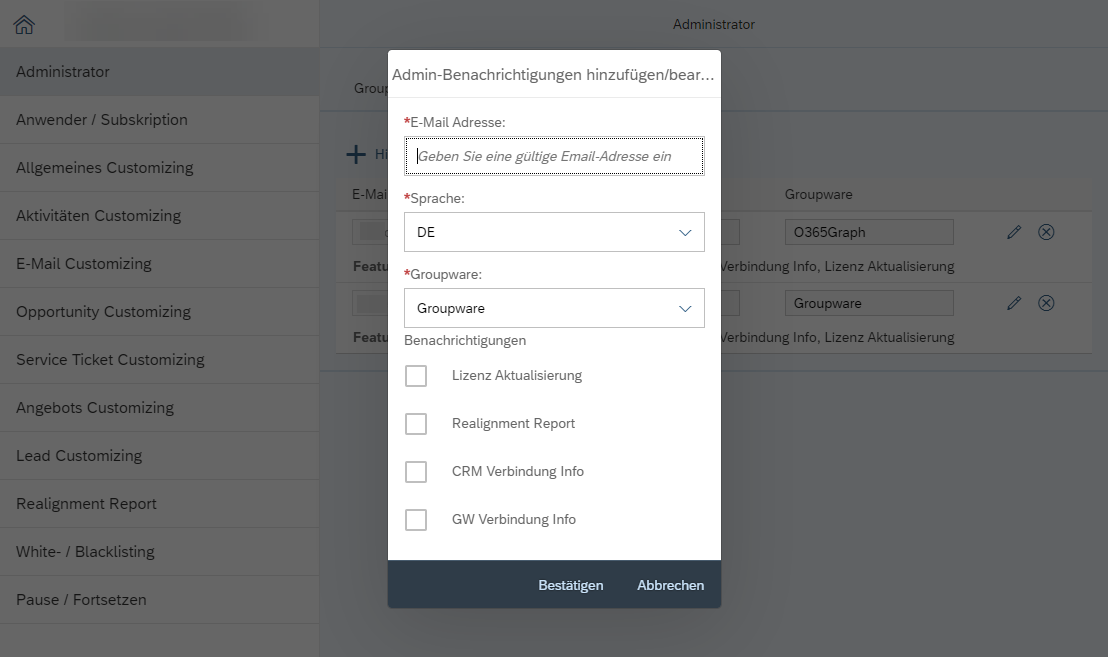Expand the Groupware selection dropdown
The width and height of the screenshot is (1108, 657).
(x=554, y=309)
